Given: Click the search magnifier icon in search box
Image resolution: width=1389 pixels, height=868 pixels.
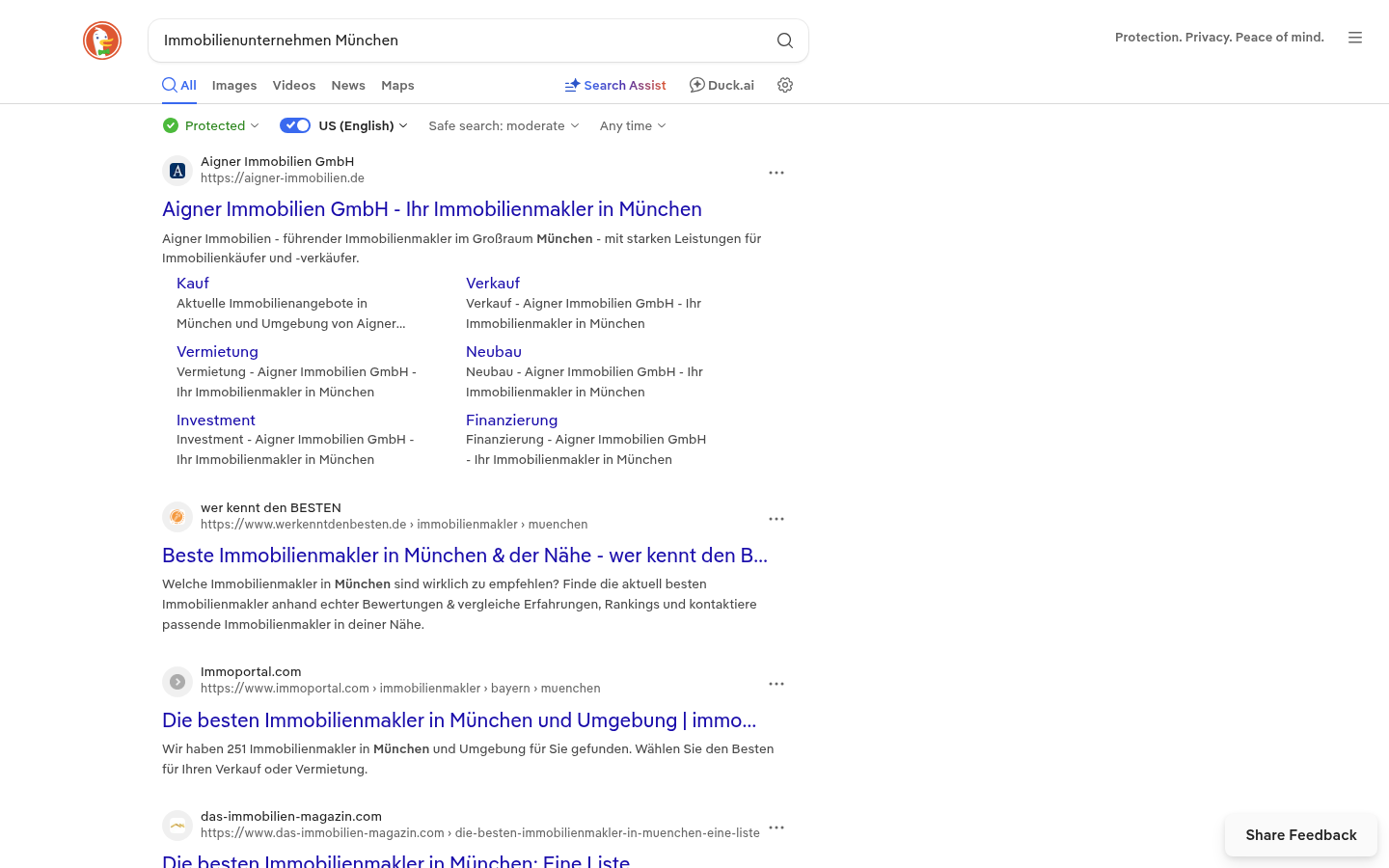Looking at the screenshot, I should coord(785,41).
